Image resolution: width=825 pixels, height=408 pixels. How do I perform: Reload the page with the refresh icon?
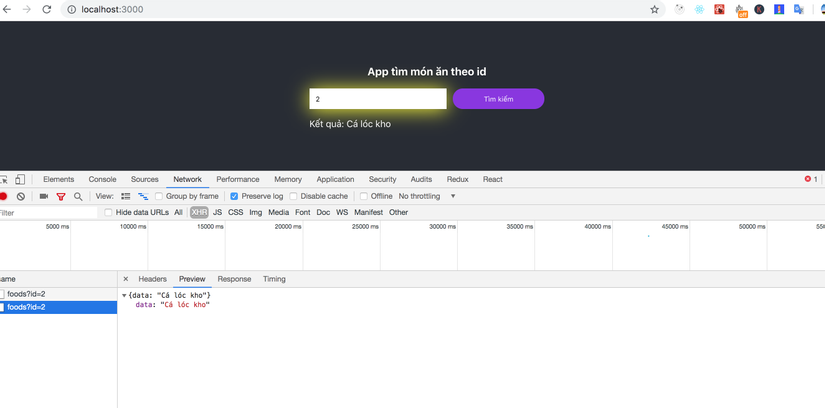click(46, 9)
